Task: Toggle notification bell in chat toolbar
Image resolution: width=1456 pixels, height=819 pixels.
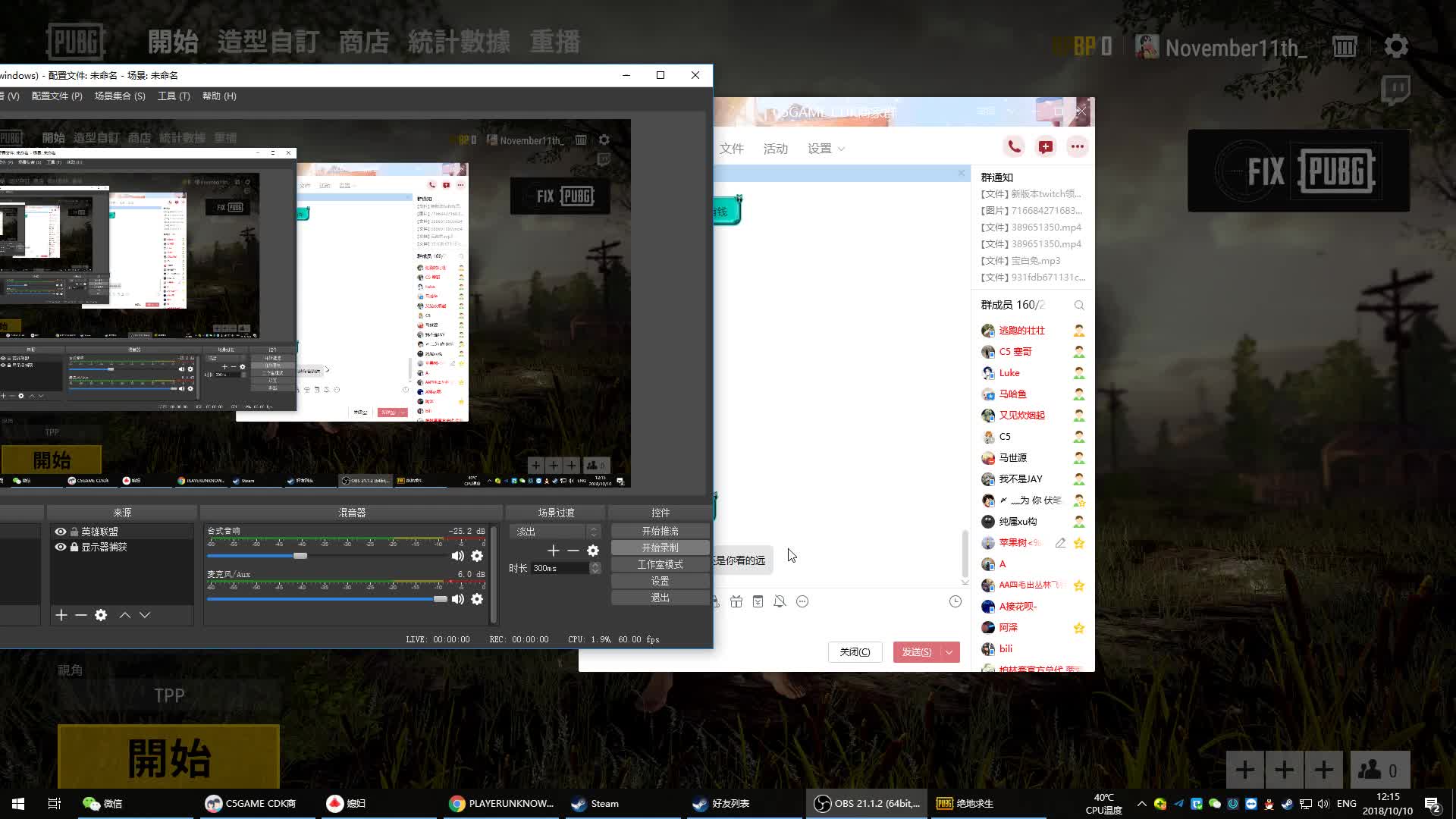Action: pyautogui.click(x=780, y=601)
